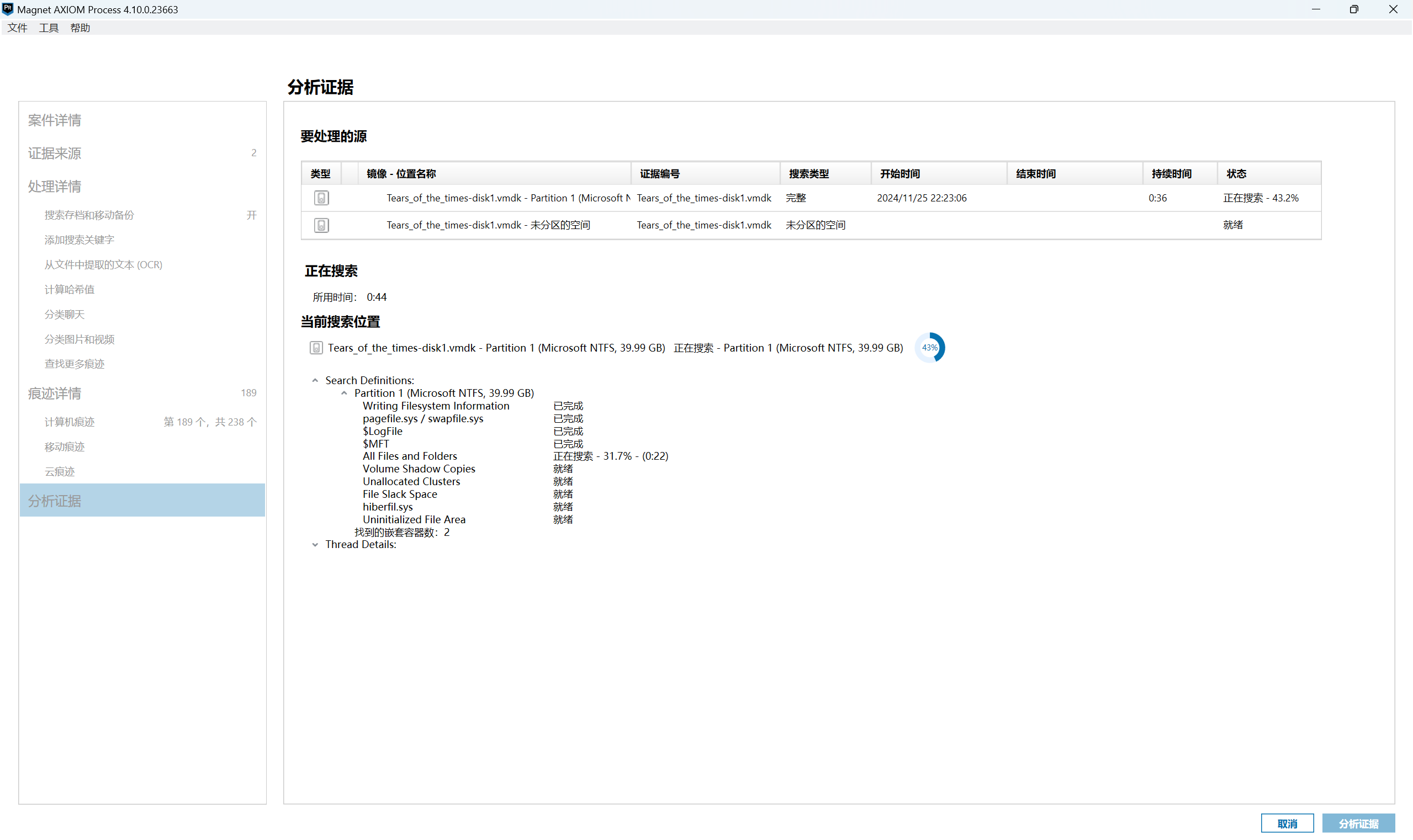Screen dimensions: 1413x840
Task: Click the 结束时间 column header
Action: click(1075, 174)
